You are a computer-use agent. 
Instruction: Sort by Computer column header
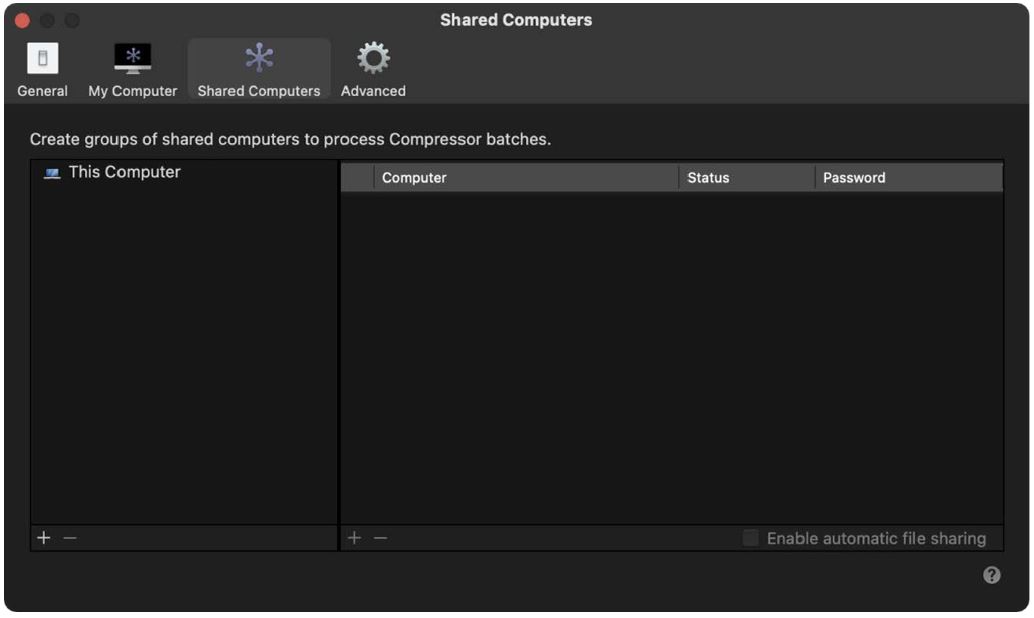click(525, 178)
